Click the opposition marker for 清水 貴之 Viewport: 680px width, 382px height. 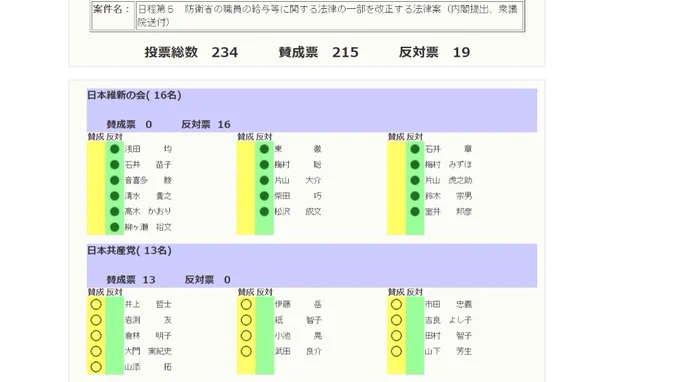click(114, 196)
